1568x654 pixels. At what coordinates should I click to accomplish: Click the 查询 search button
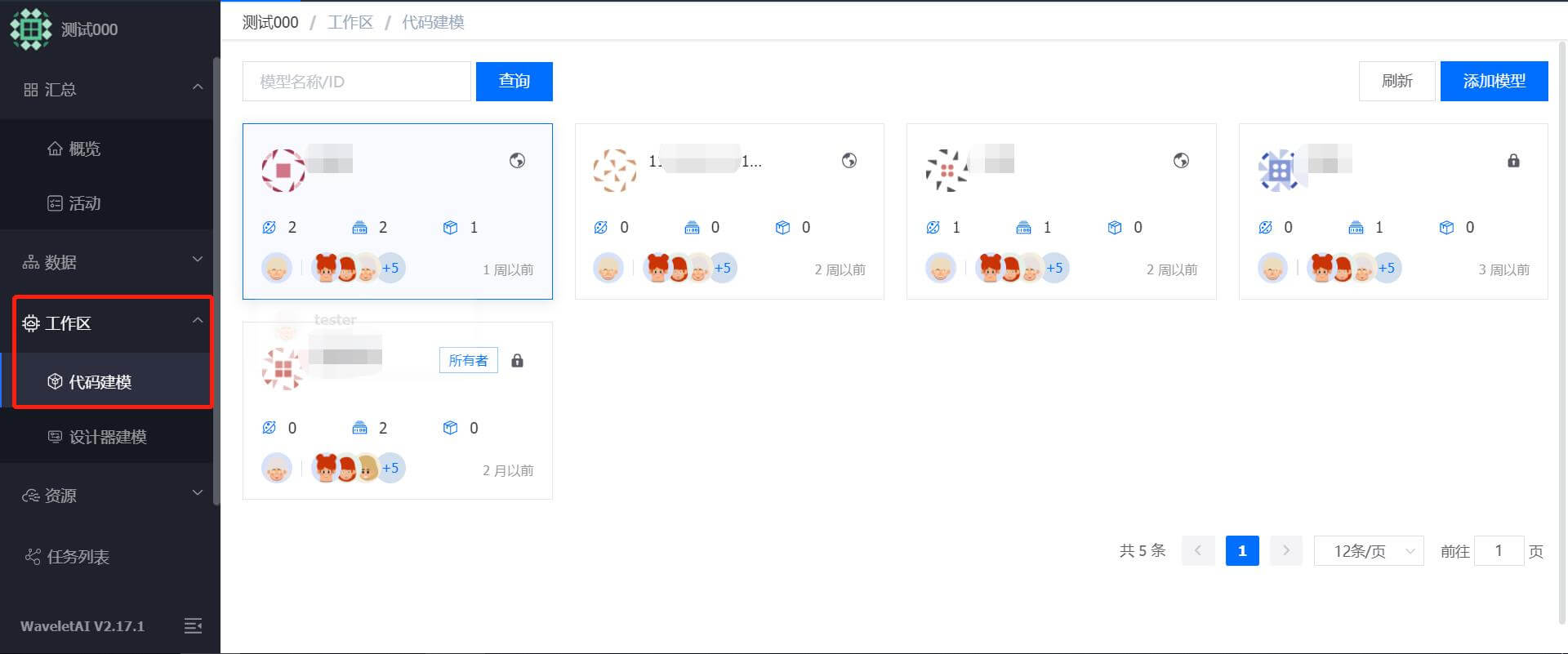click(514, 81)
